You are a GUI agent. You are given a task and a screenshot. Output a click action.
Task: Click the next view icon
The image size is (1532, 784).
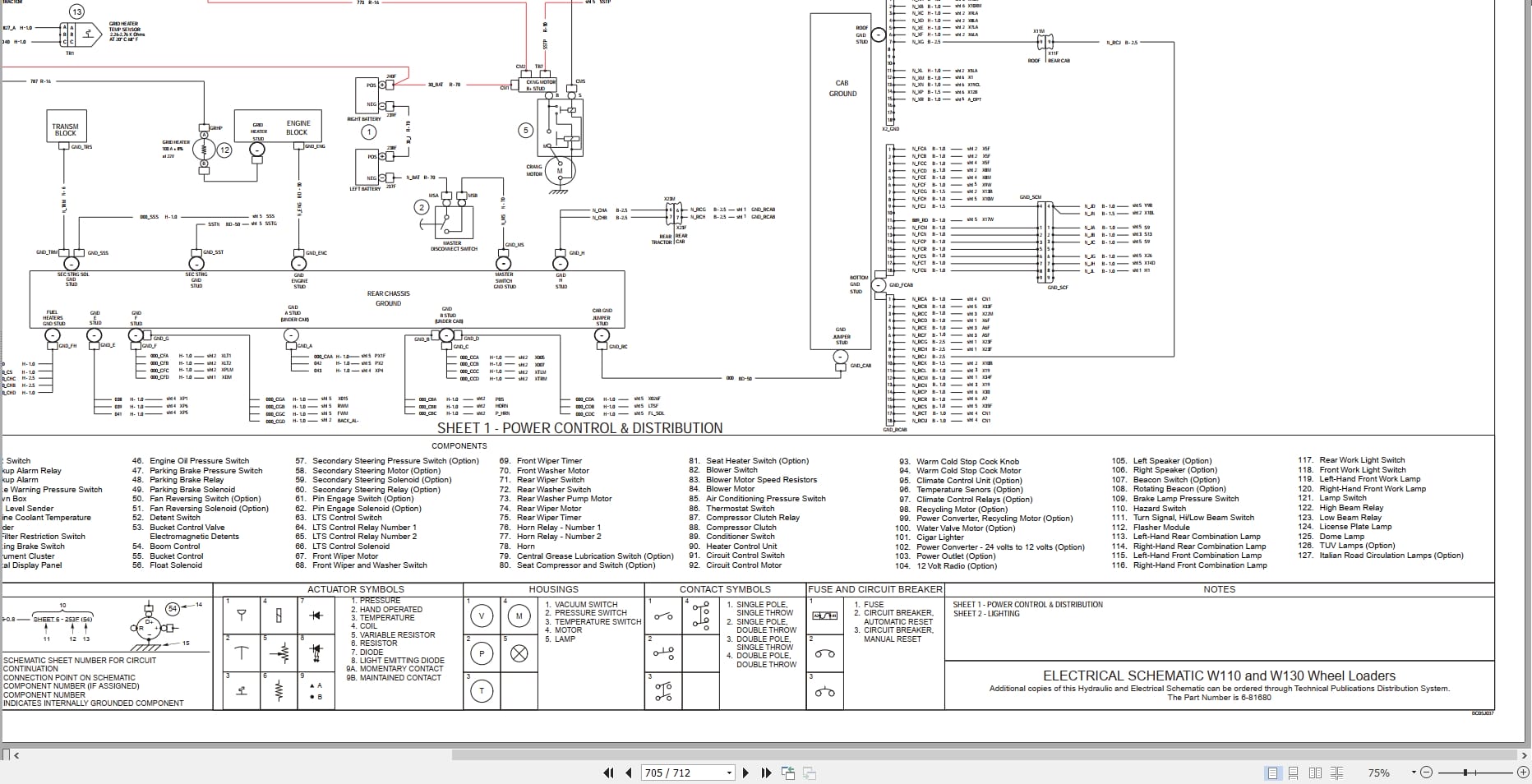point(809,772)
